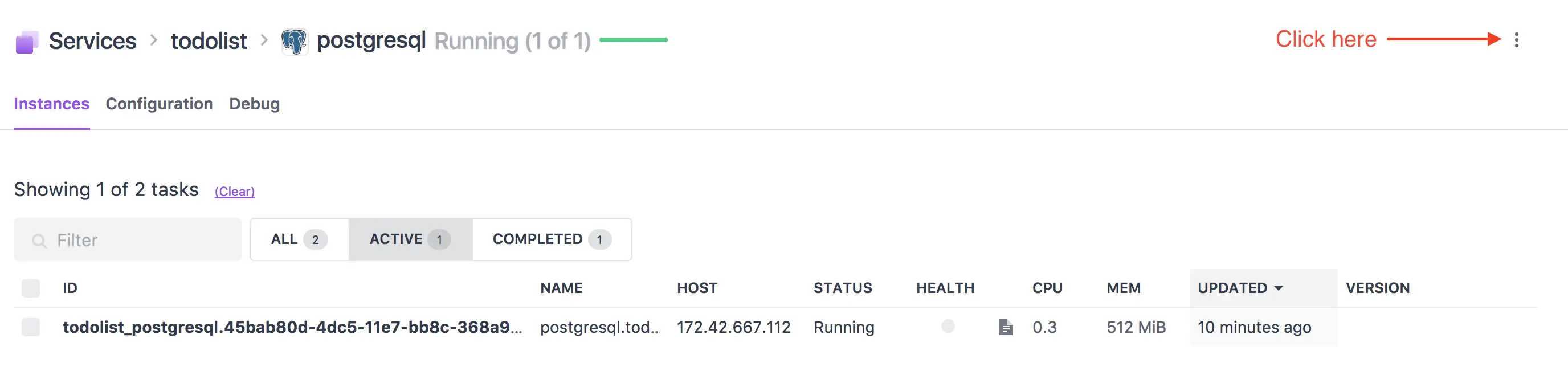This screenshot has height=391, width=1568.
Task: Show COMPLETED tasks filter
Action: click(552, 239)
